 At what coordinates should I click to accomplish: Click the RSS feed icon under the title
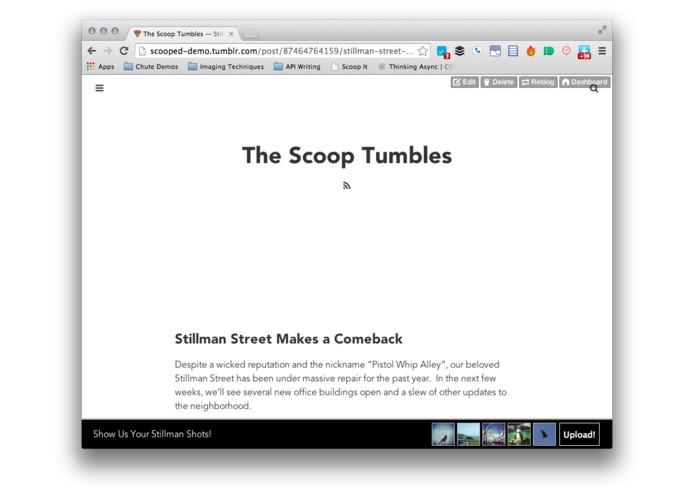tap(347, 185)
